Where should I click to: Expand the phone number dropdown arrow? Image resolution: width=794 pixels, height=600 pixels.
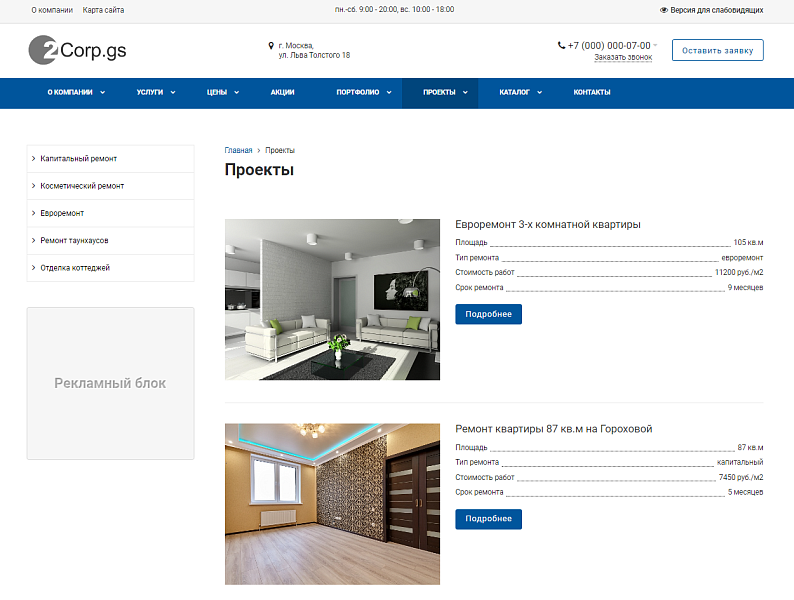click(x=655, y=45)
